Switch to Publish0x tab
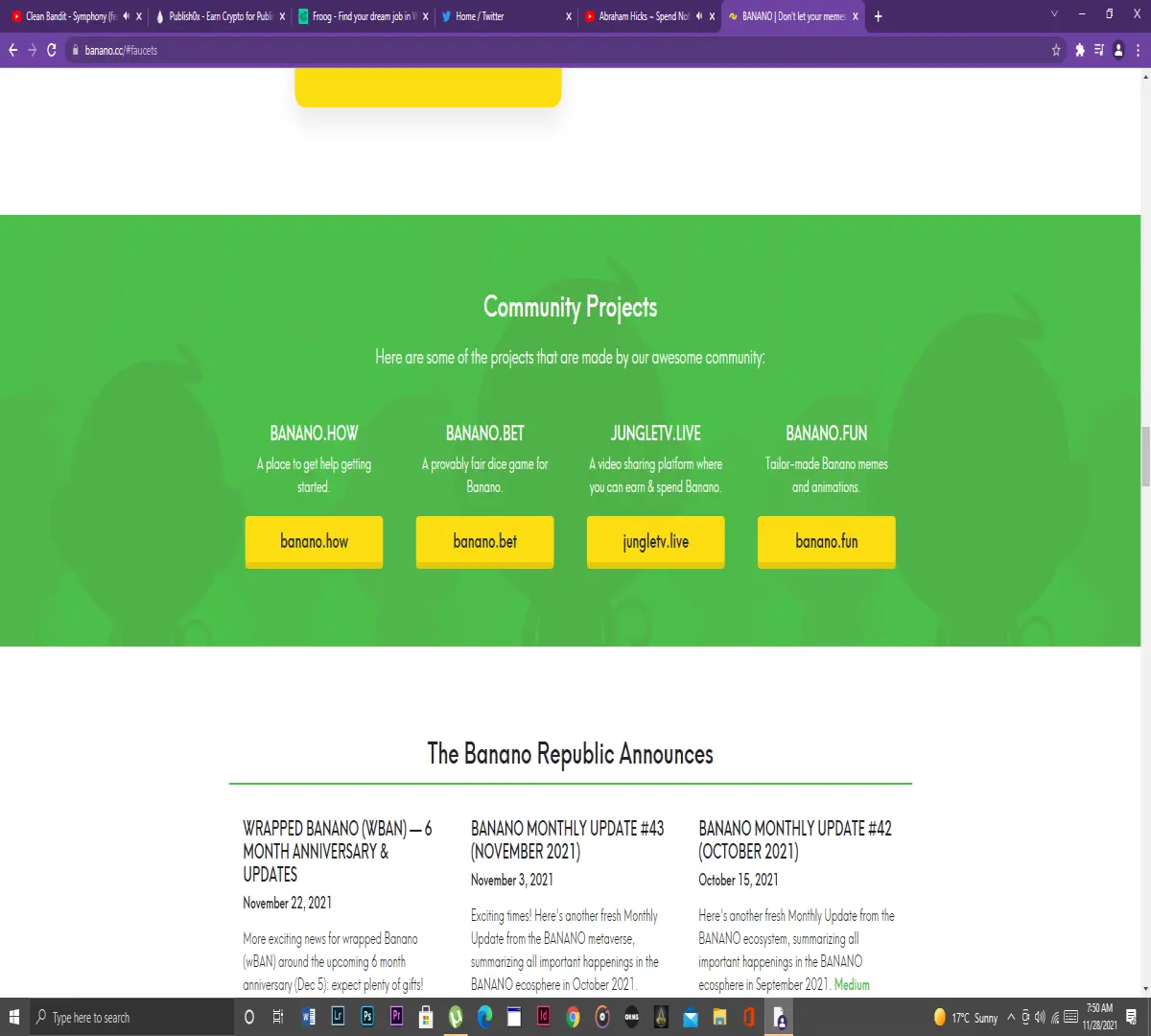 pos(220,16)
